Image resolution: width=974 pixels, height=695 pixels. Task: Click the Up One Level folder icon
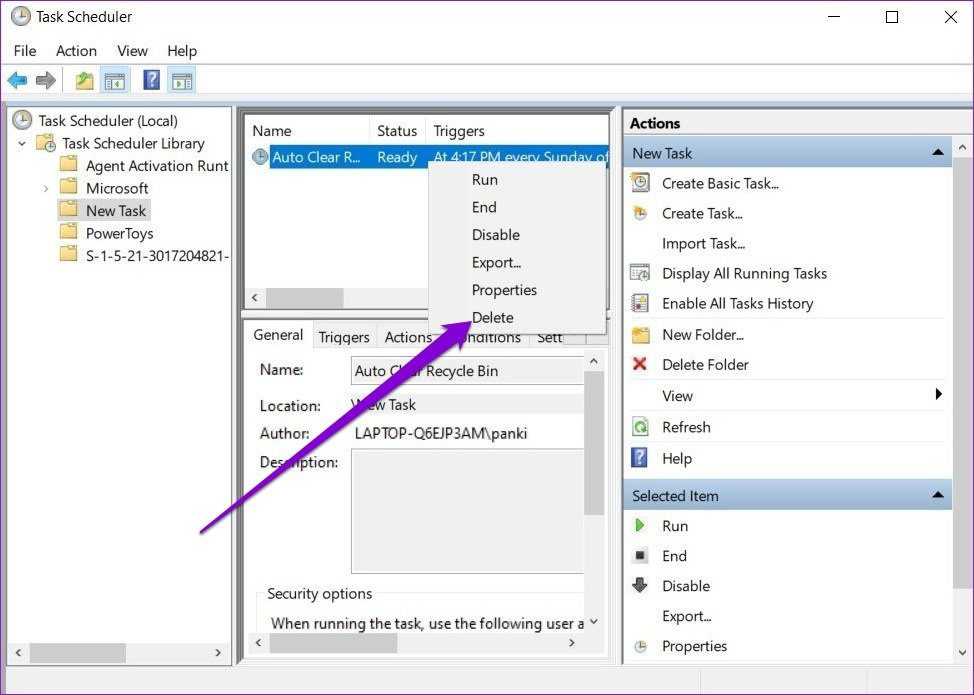(85, 81)
